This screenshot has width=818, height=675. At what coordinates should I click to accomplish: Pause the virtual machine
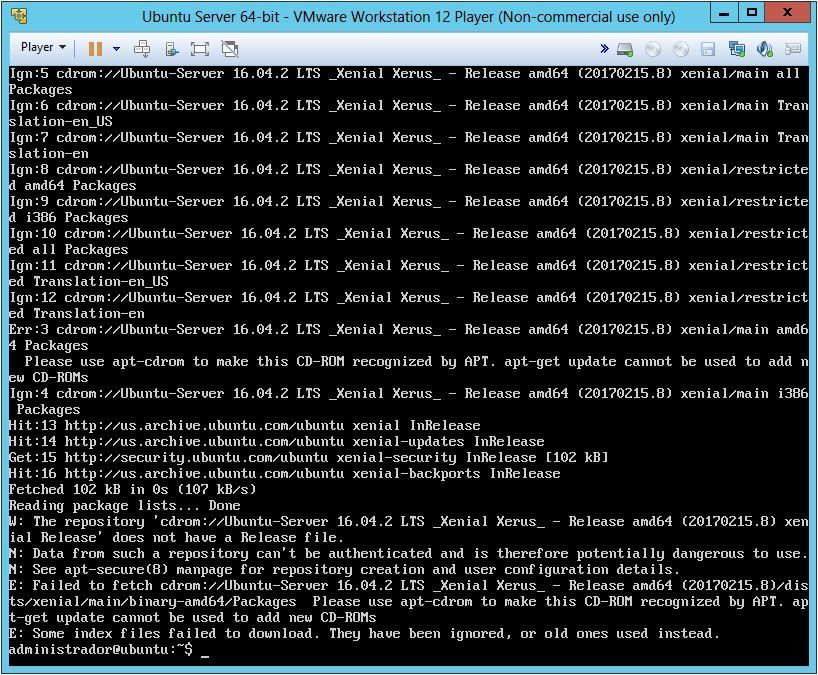(x=95, y=49)
